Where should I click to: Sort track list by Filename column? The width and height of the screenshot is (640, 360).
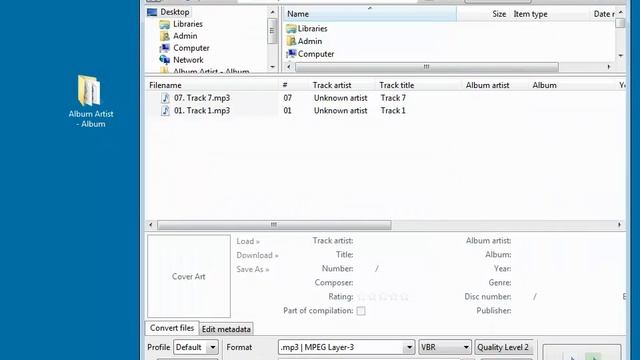coord(165,85)
